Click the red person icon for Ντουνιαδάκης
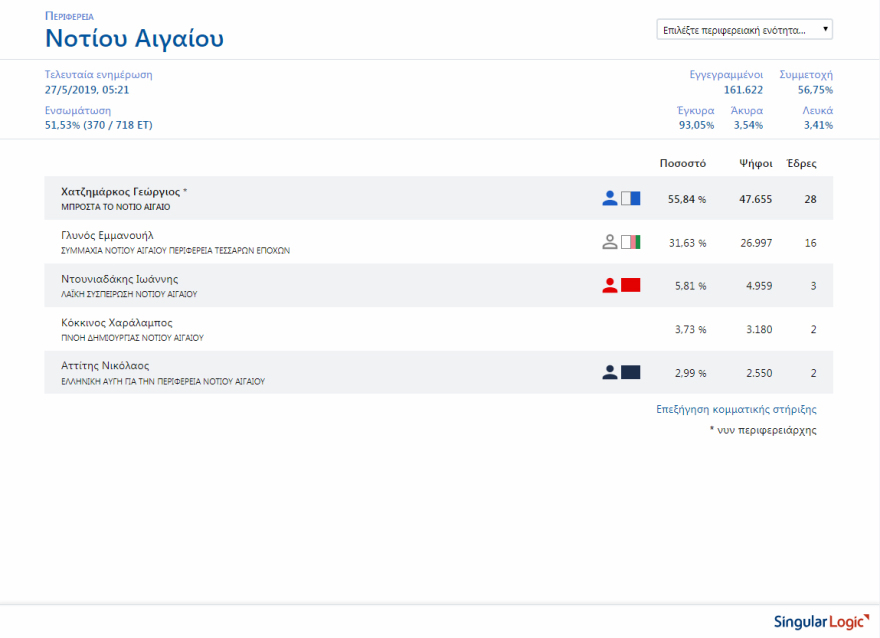Viewport: 880px width, 638px height. tap(610, 286)
